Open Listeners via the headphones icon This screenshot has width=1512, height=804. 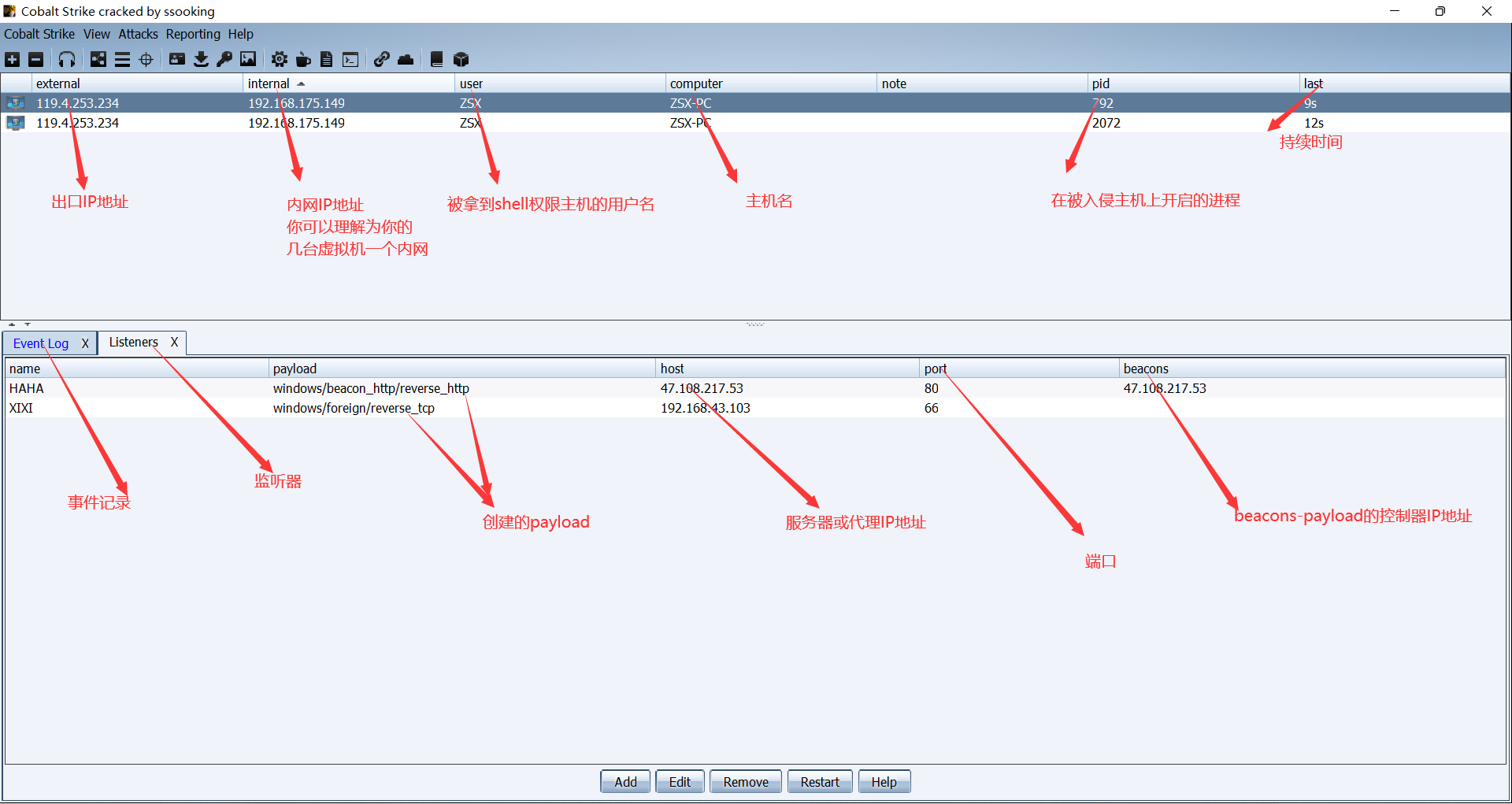point(67,60)
